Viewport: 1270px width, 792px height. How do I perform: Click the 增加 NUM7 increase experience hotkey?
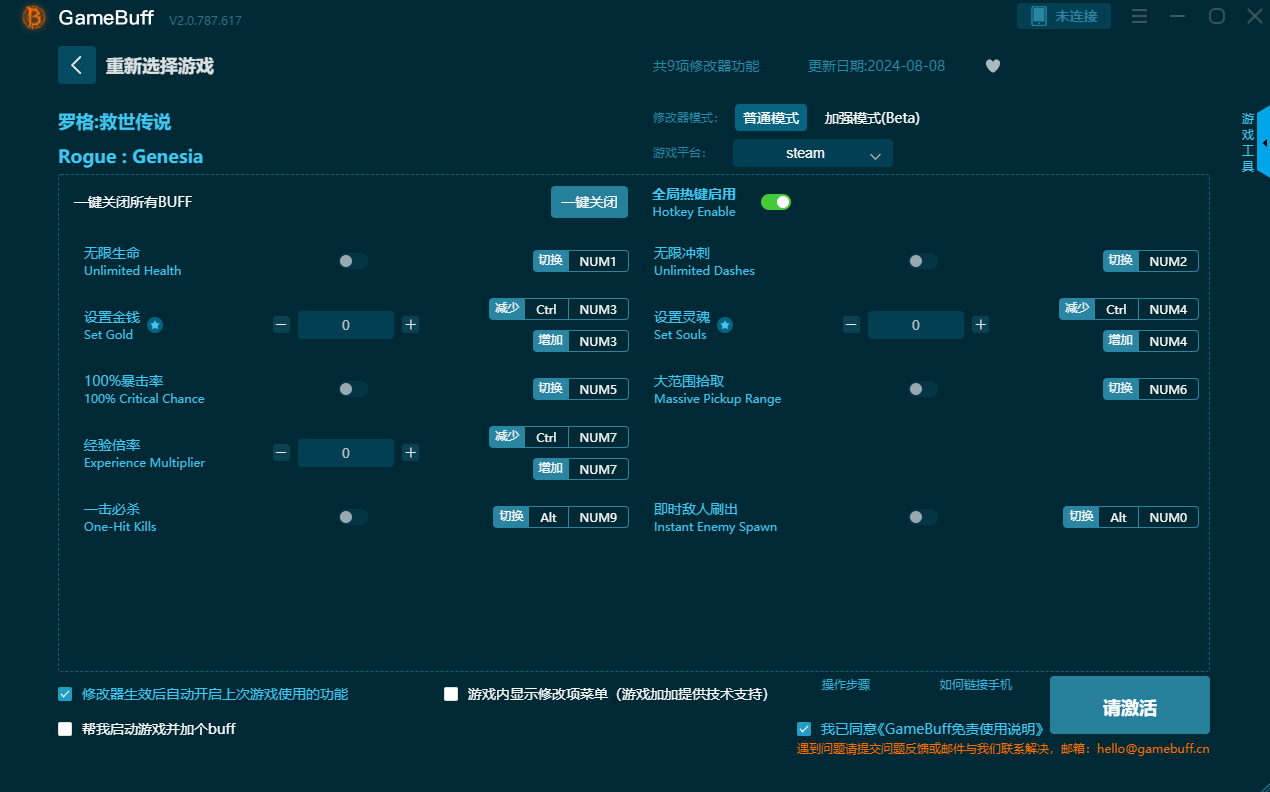click(x=581, y=469)
